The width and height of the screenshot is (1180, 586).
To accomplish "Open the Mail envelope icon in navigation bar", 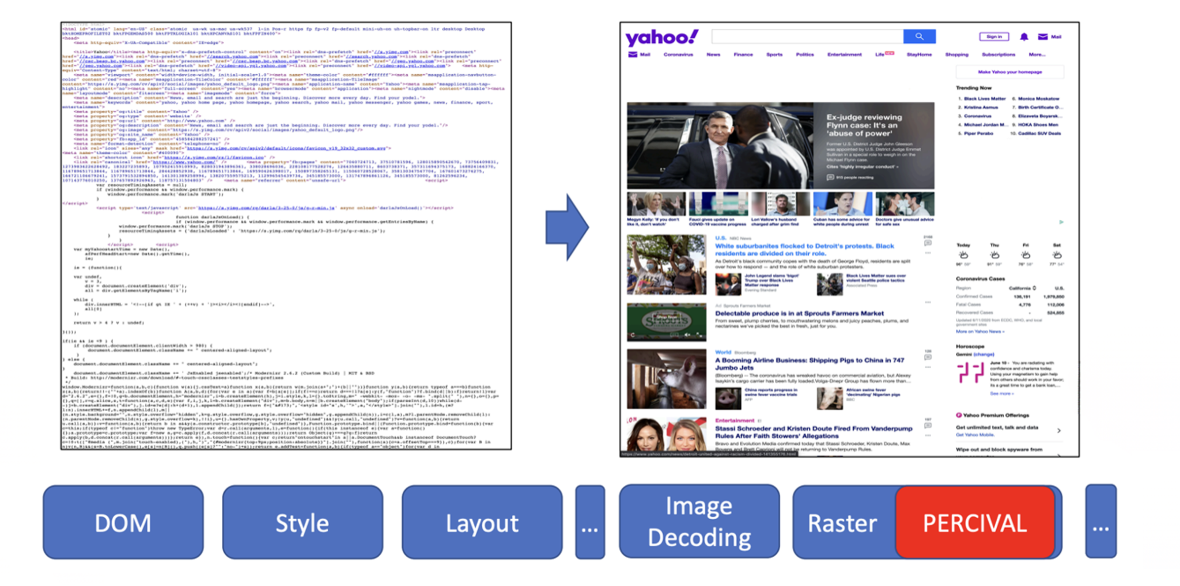I will (632, 55).
